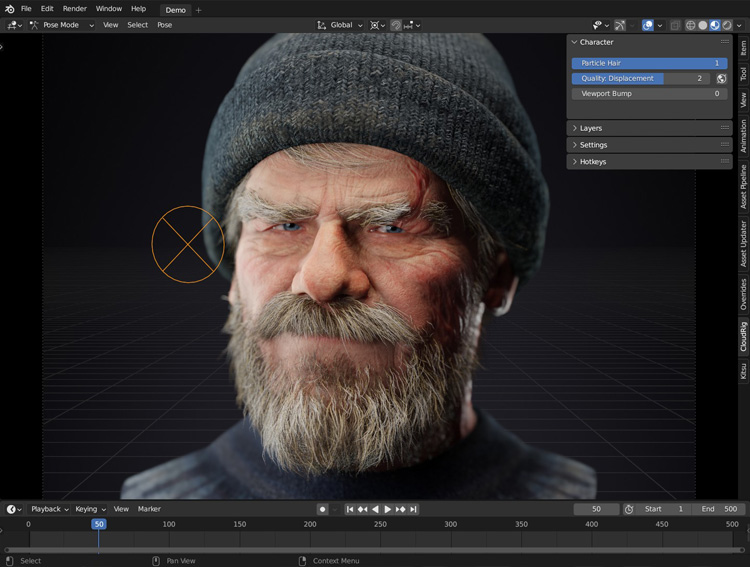
Task: Expand the Hotkeys panel
Action: (650, 162)
